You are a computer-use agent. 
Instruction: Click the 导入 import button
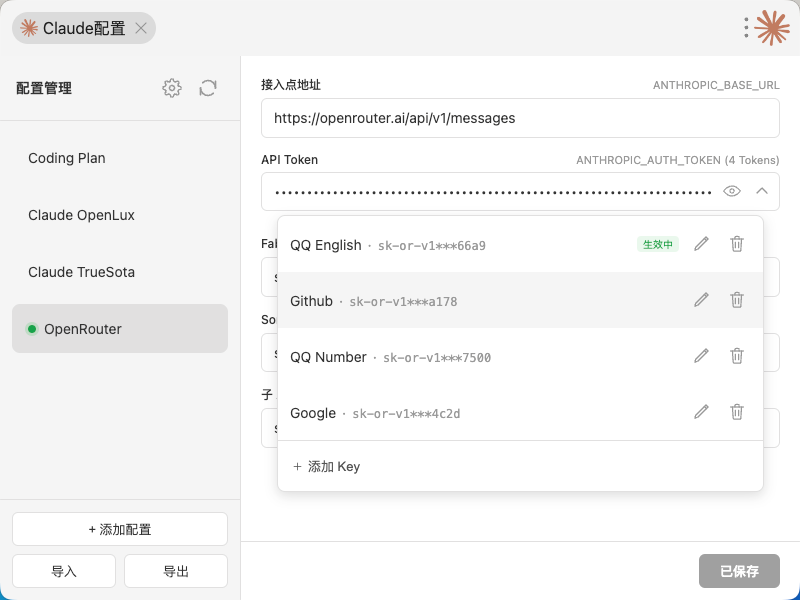[64, 571]
